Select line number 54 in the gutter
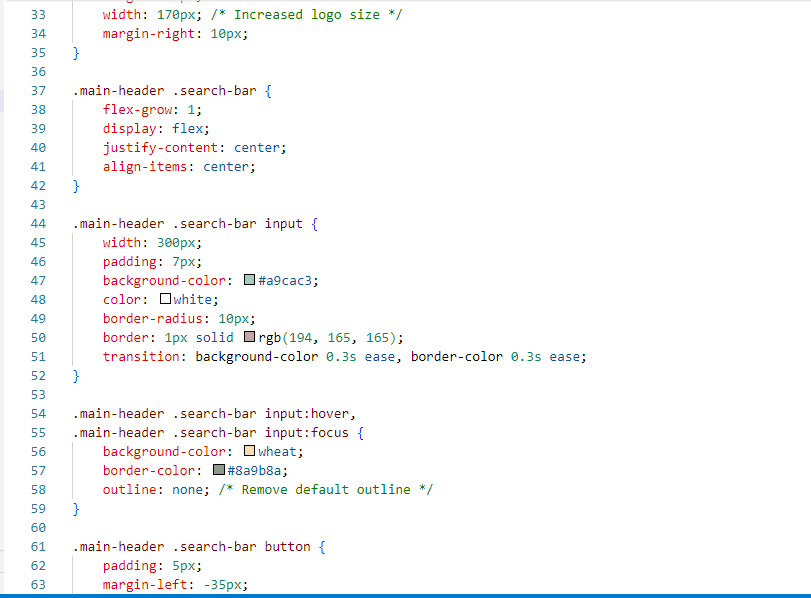Viewport: 811px width, 598px height. point(38,413)
